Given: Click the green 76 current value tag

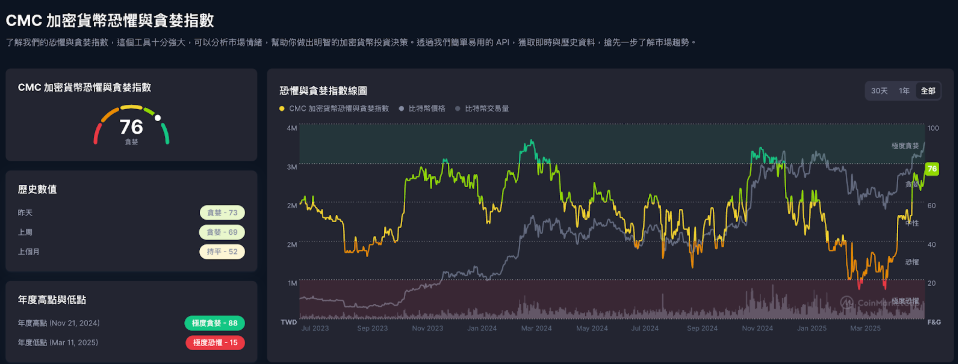Looking at the screenshot, I should 932,169.
